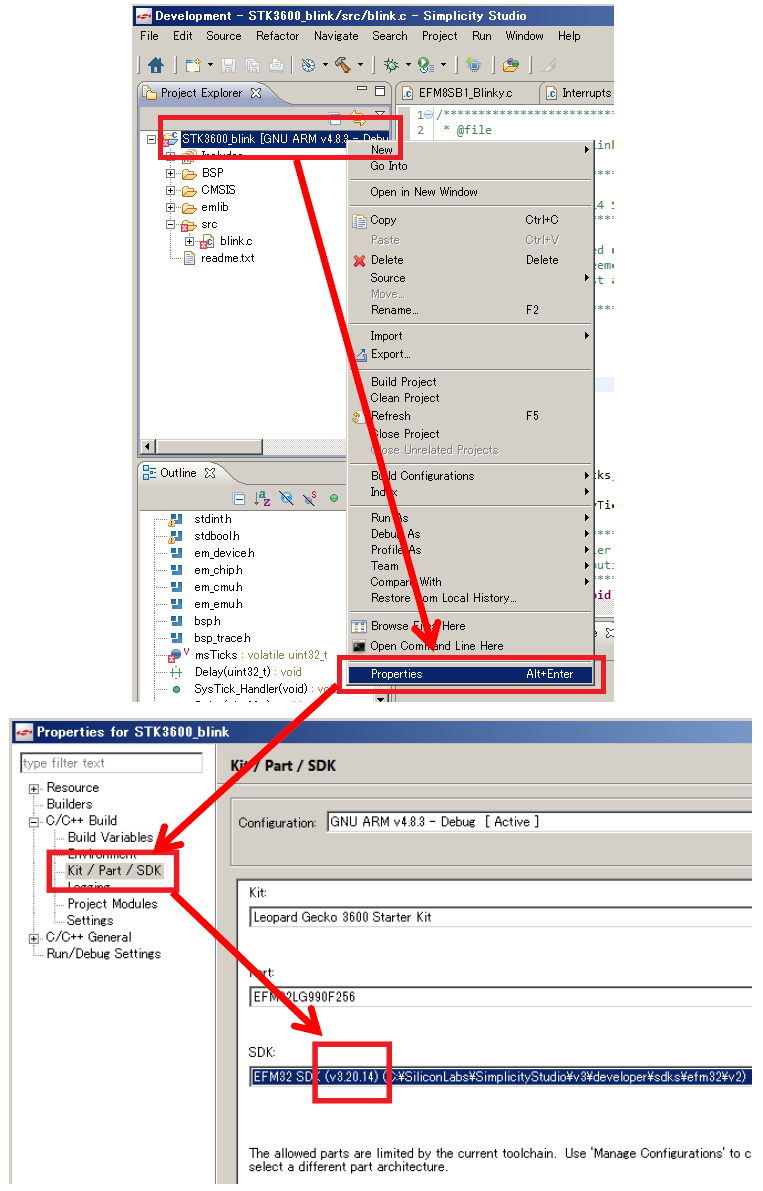Expand the C/C++ General tree node
The height and width of the screenshot is (1191, 763).
(x=35, y=937)
